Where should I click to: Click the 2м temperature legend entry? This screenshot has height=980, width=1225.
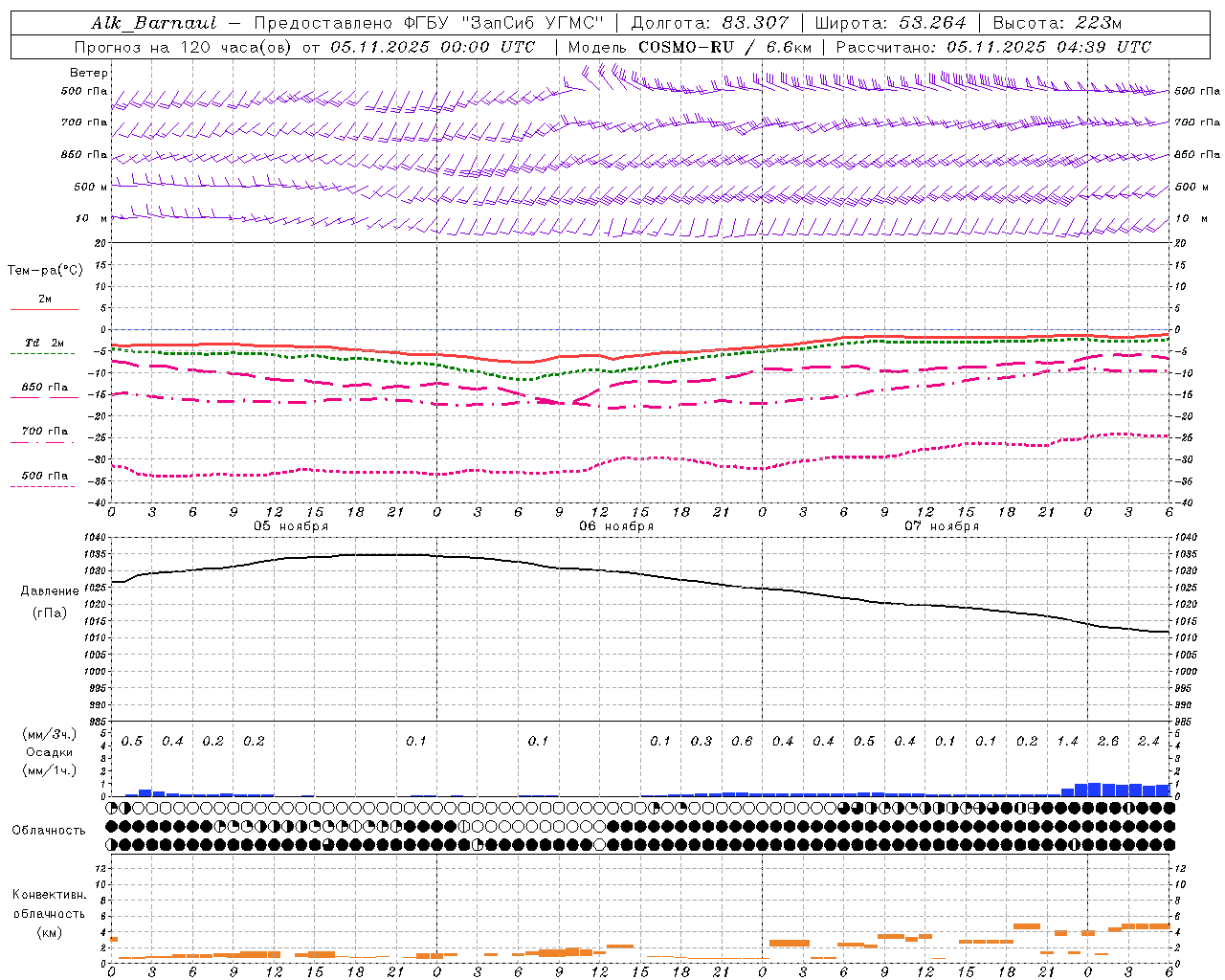click(45, 299)
